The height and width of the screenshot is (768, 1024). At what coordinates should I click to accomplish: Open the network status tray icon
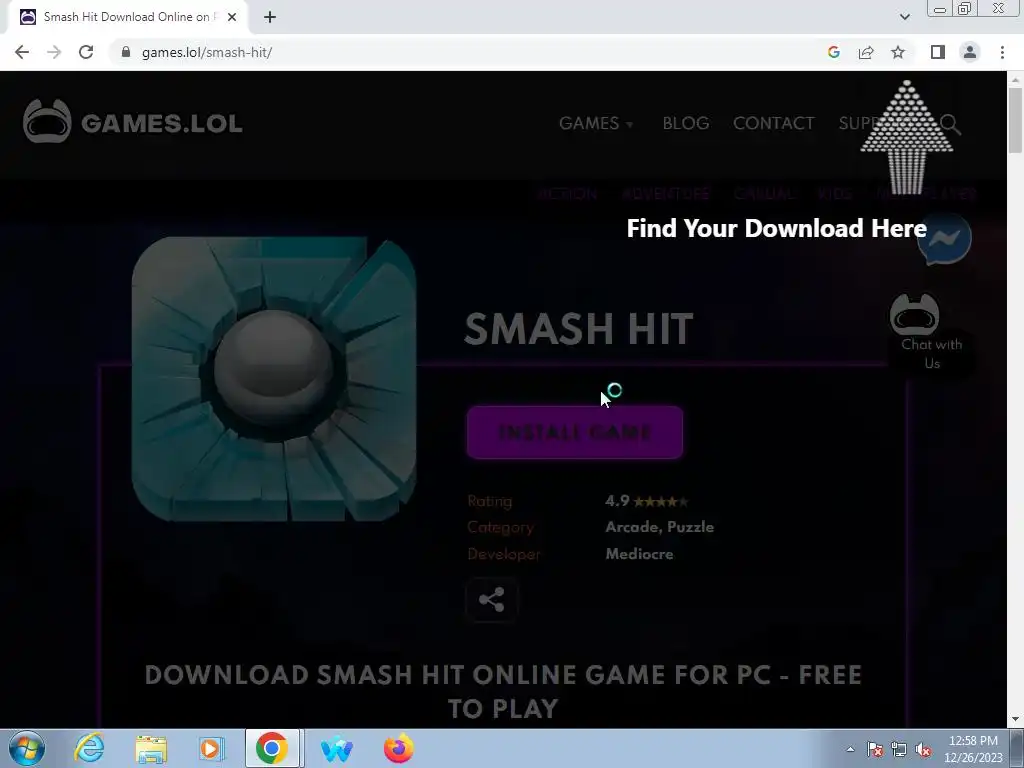click(x=899, y=749)
